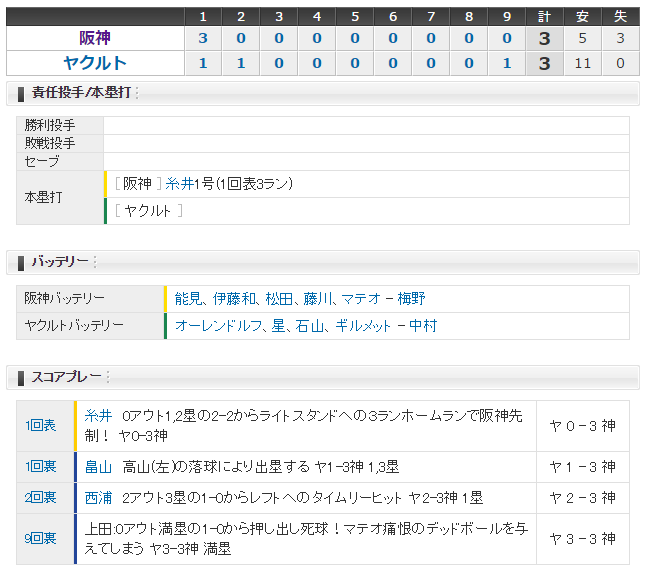Viewport: 646px width, 587px height.
Task: Open pitcher 能見 in 阪神 battery
Action: 188,299
